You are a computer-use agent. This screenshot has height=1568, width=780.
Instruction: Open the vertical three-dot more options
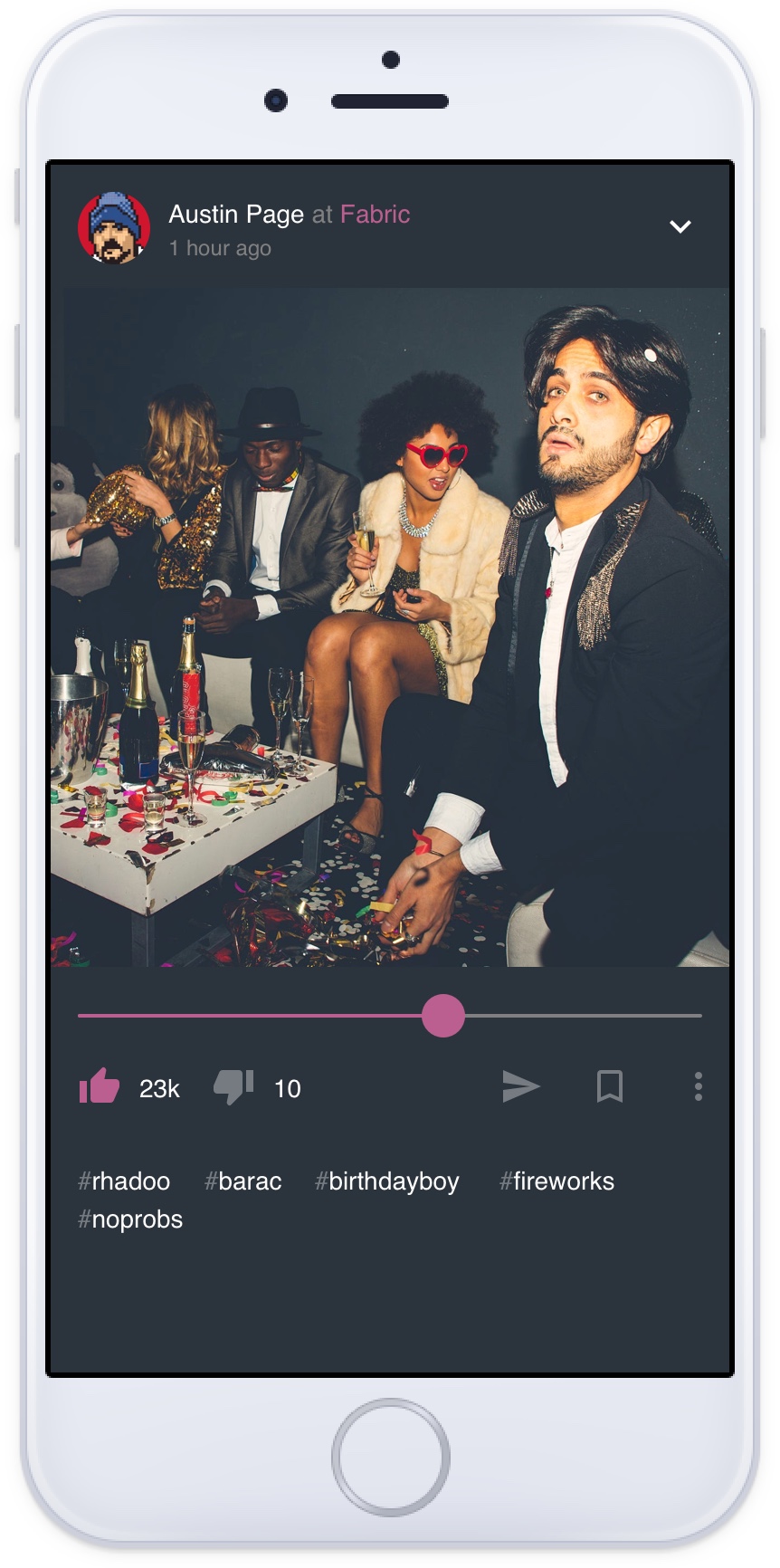[698, 1086]
